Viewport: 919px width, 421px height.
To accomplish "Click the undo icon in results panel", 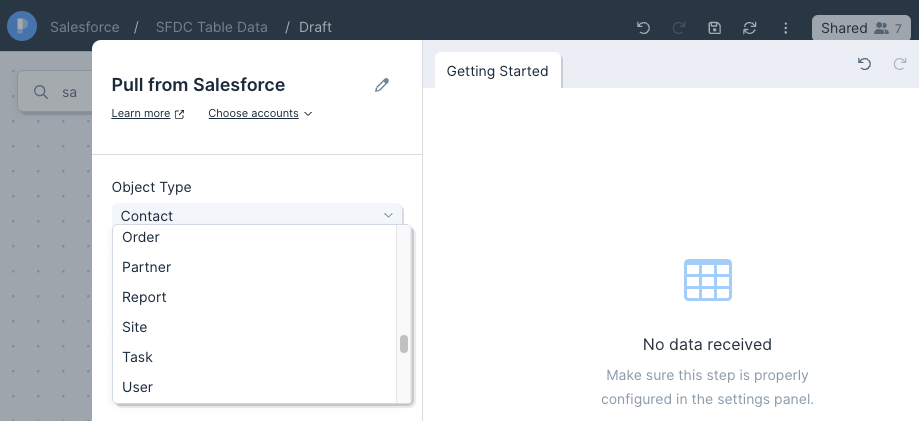I will [x=864, y=64].
